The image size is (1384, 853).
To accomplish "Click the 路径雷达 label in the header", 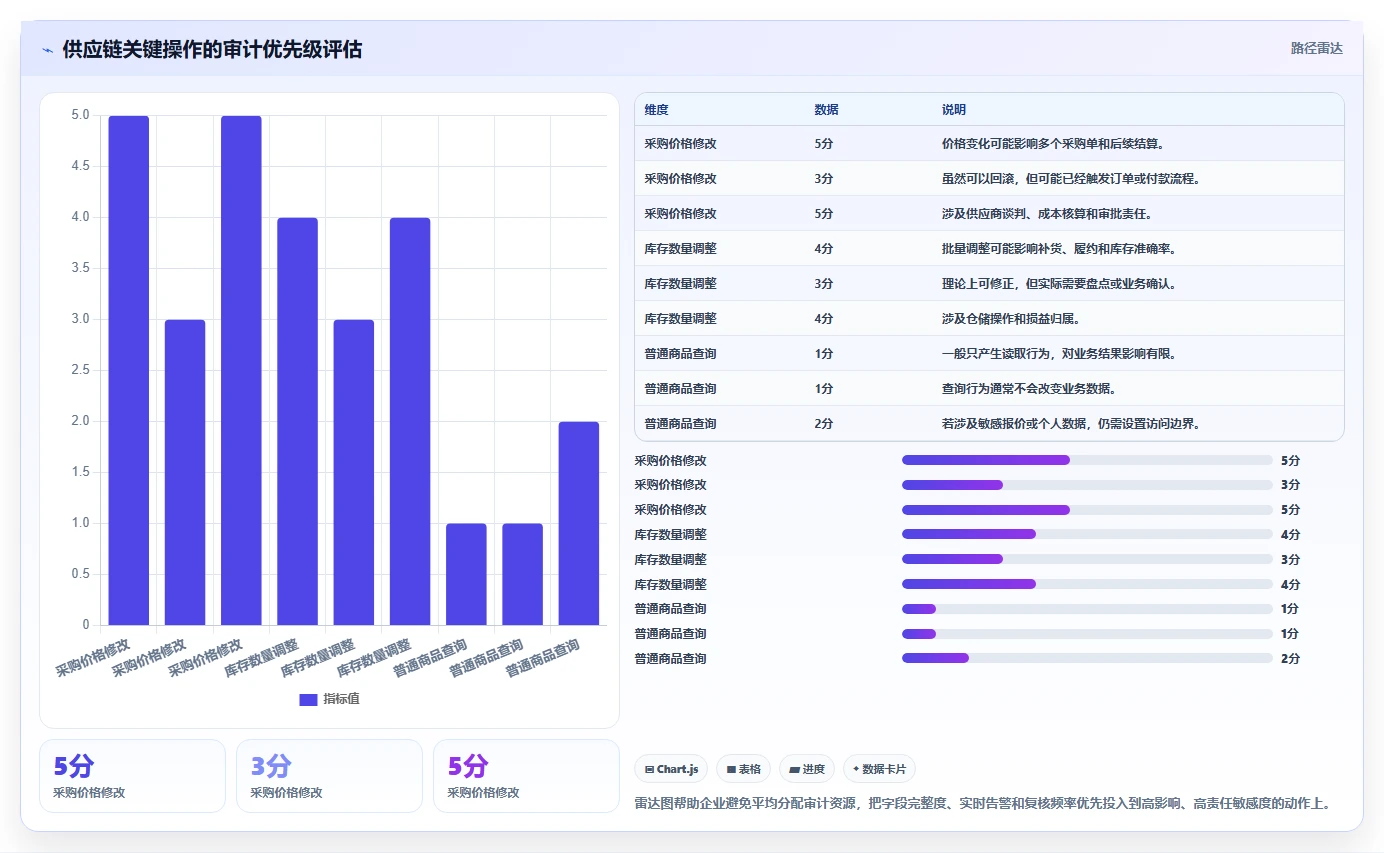I will pyautogui.click(x=1316, y=48).
